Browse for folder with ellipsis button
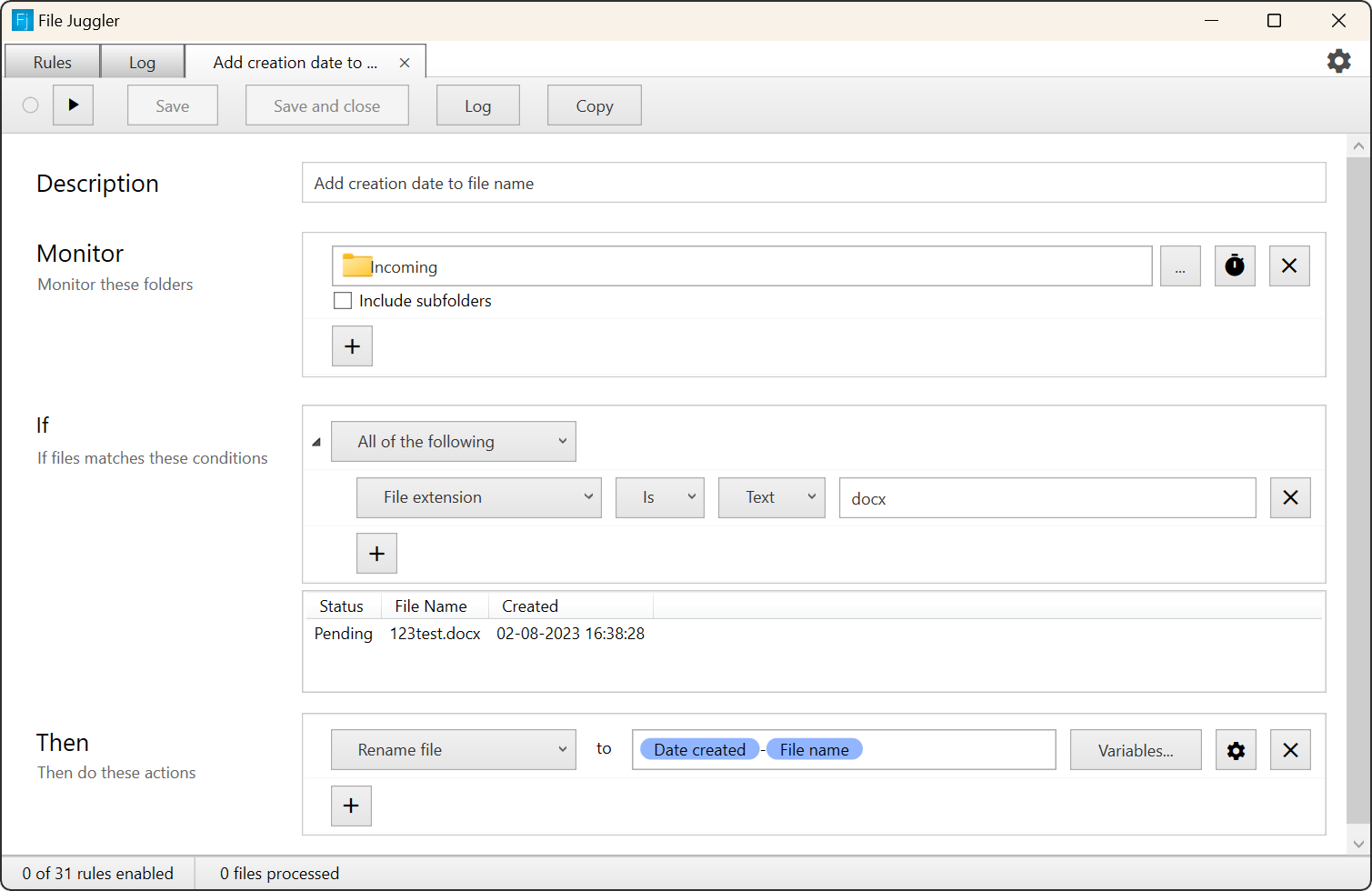Screen dimensions: 1372x891 (1180, 266)
